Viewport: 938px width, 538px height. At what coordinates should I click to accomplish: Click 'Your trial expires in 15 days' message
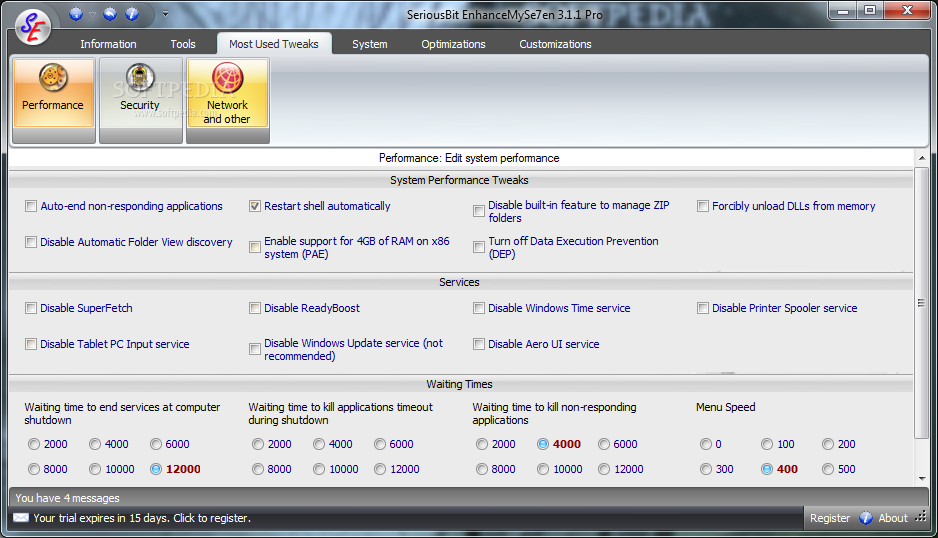pos(142,518)
